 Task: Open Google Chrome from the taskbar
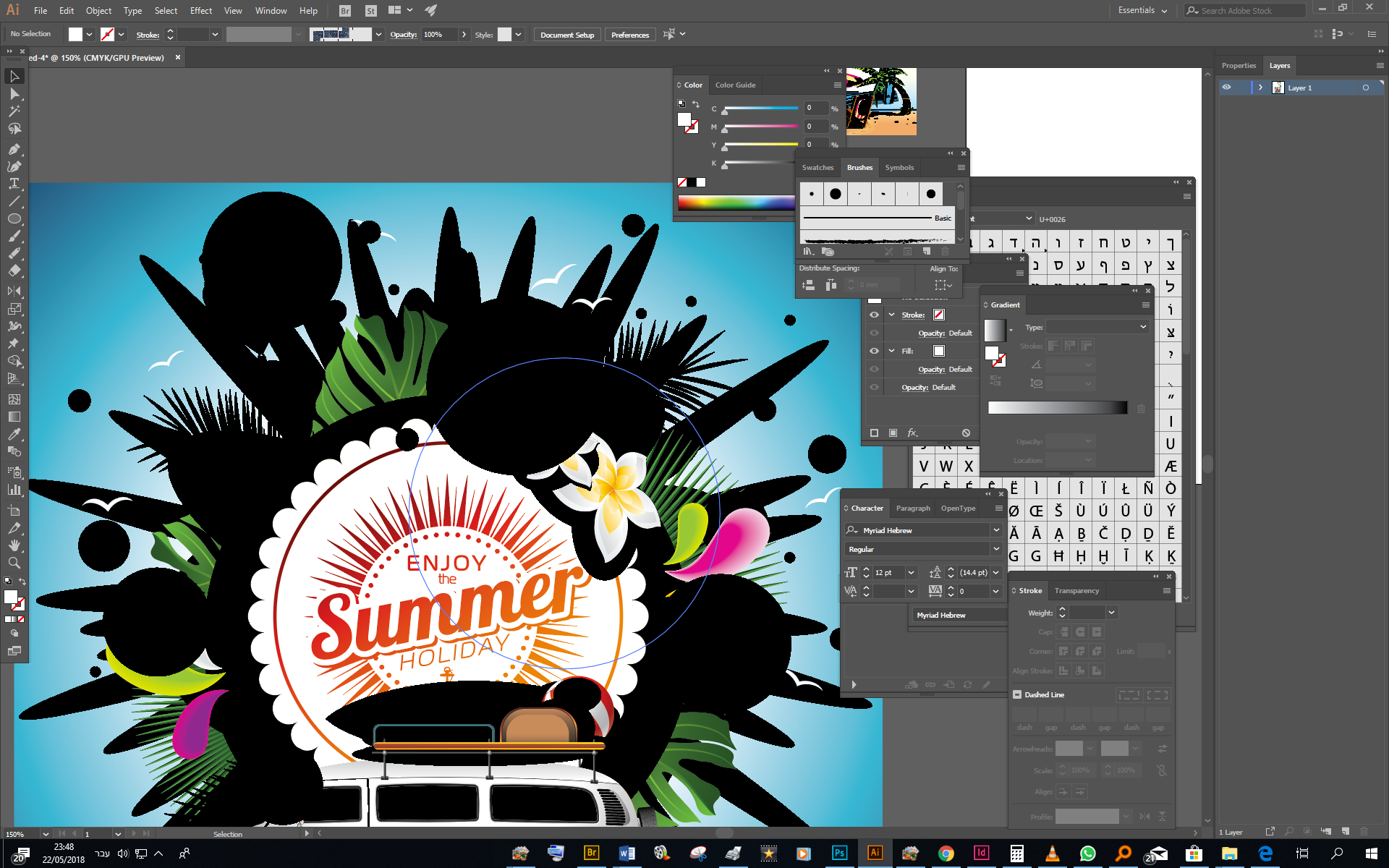click(946, 853)
